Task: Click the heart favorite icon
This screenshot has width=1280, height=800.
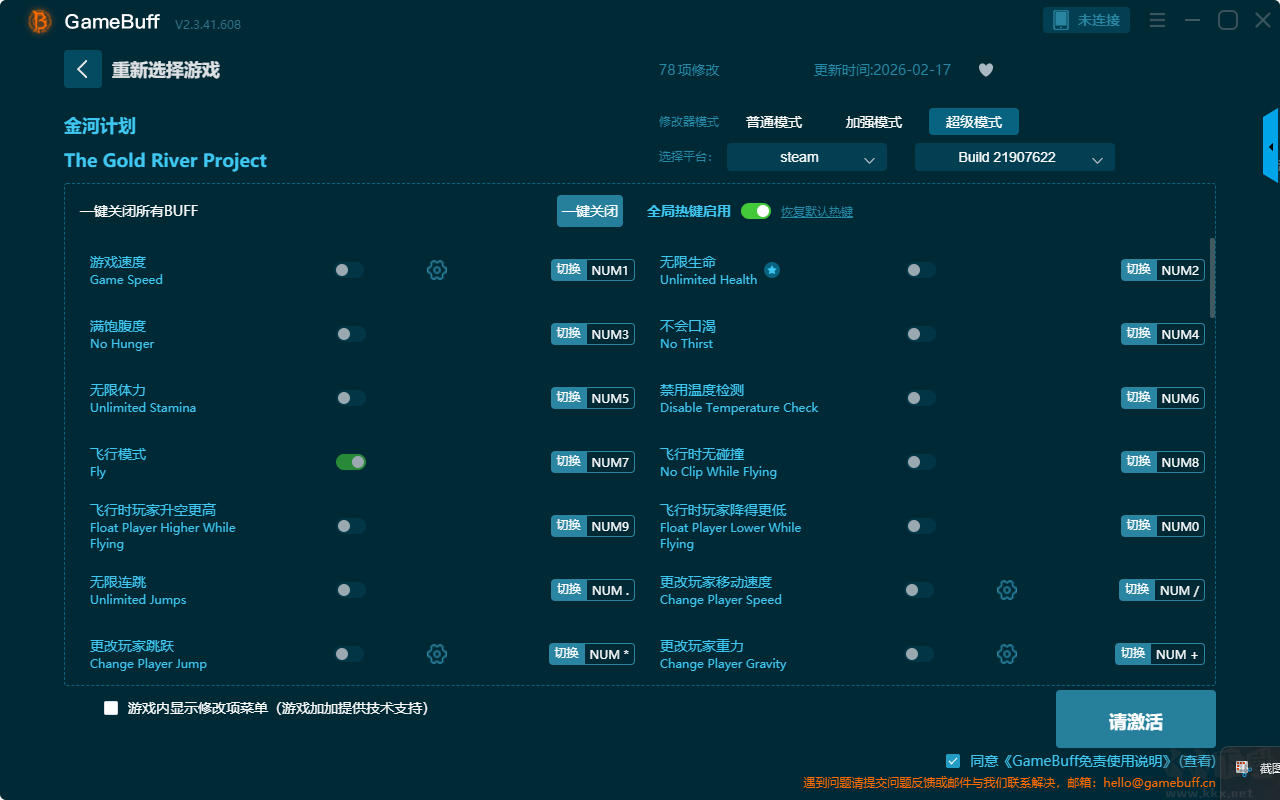Action: pyautogui.click(x=986, y=70)
